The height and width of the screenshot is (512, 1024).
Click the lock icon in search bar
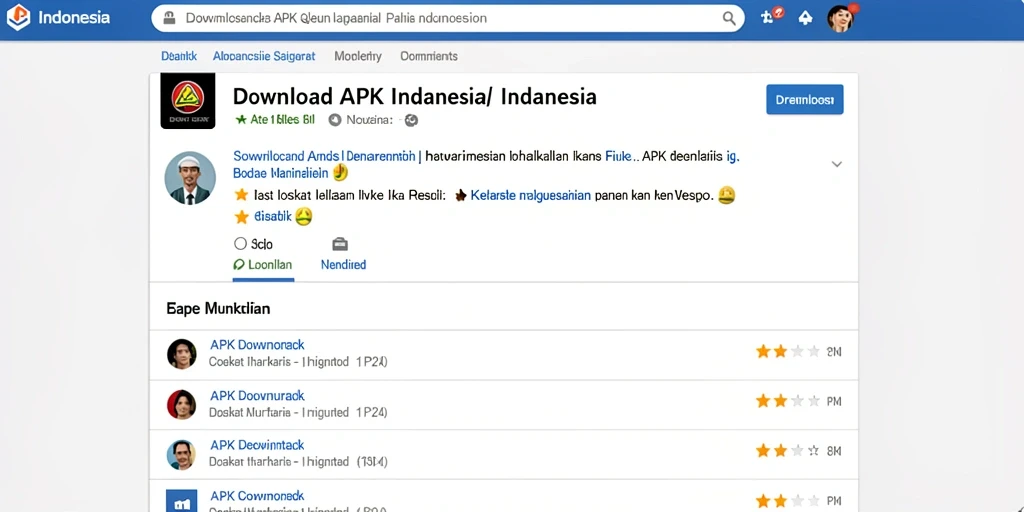(170, 18)
